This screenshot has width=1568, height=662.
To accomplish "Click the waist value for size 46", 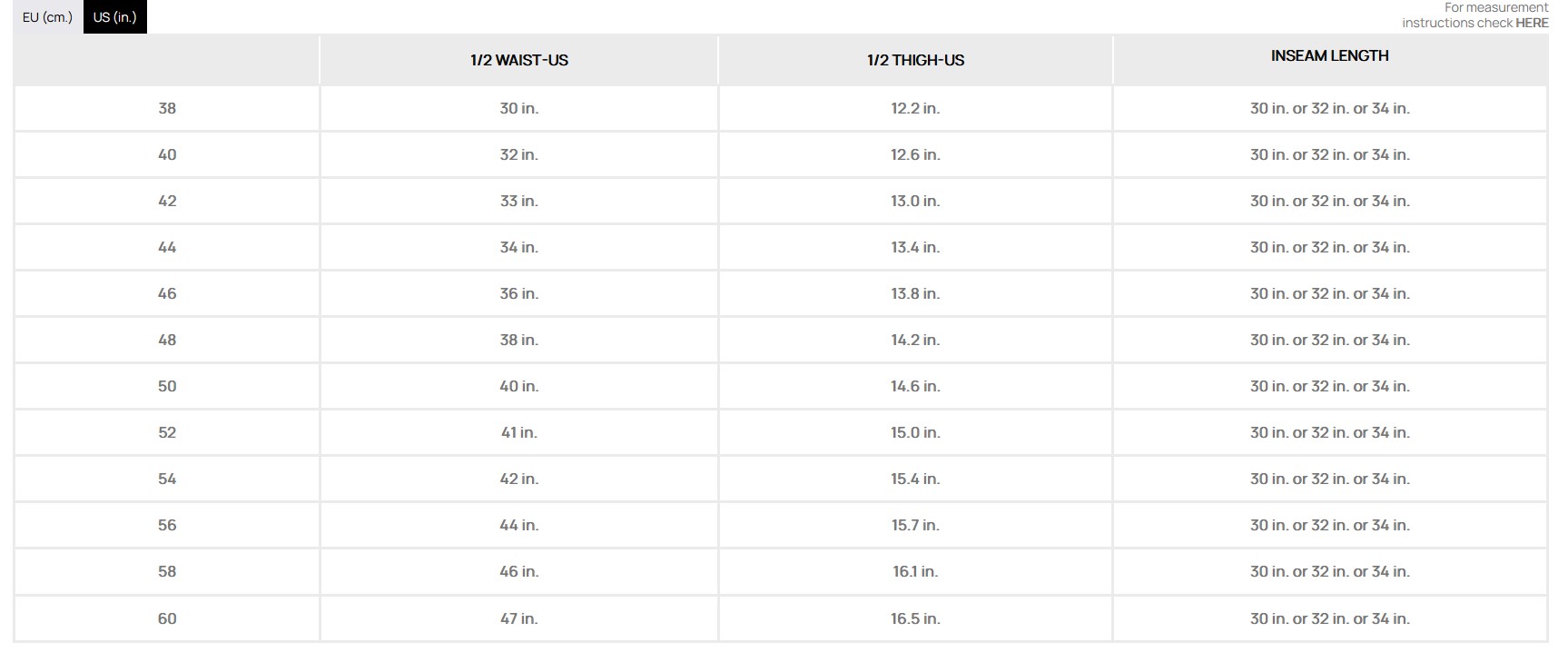I will click(x=518, y=294).
